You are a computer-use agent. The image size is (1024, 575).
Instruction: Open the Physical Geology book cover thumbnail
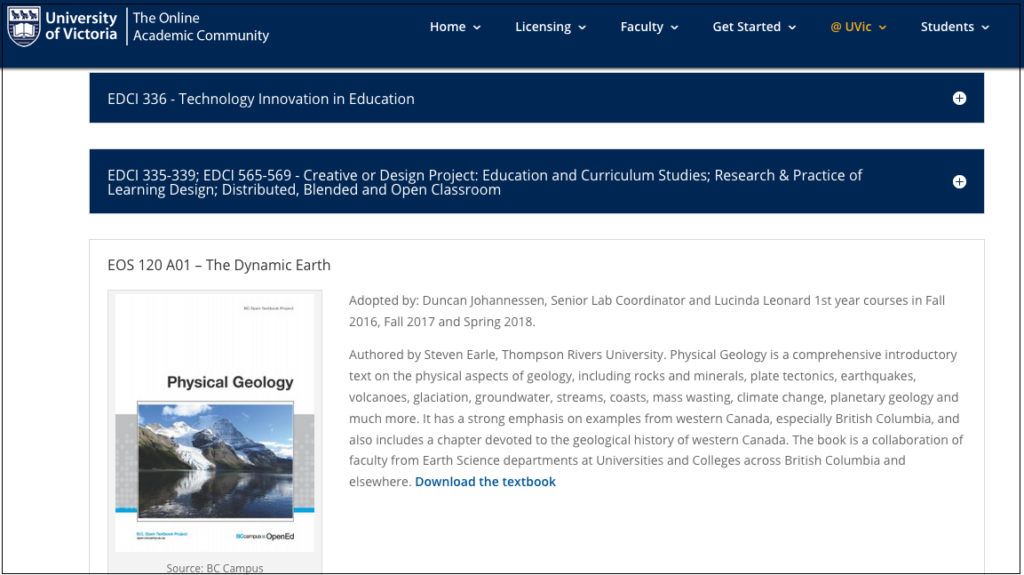215,423
